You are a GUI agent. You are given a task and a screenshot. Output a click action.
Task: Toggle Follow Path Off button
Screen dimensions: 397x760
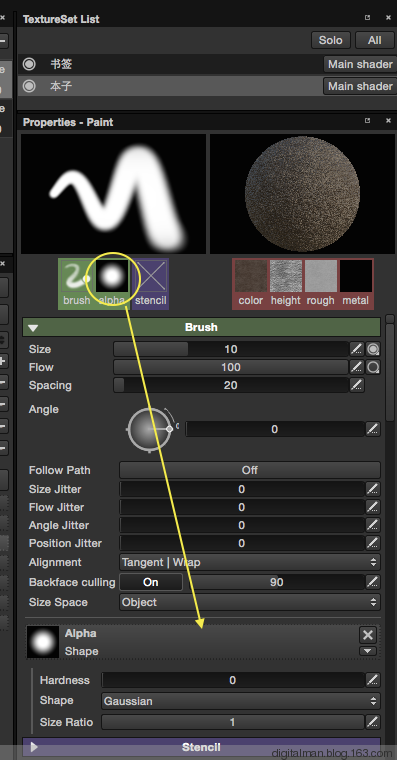[250, 470]
